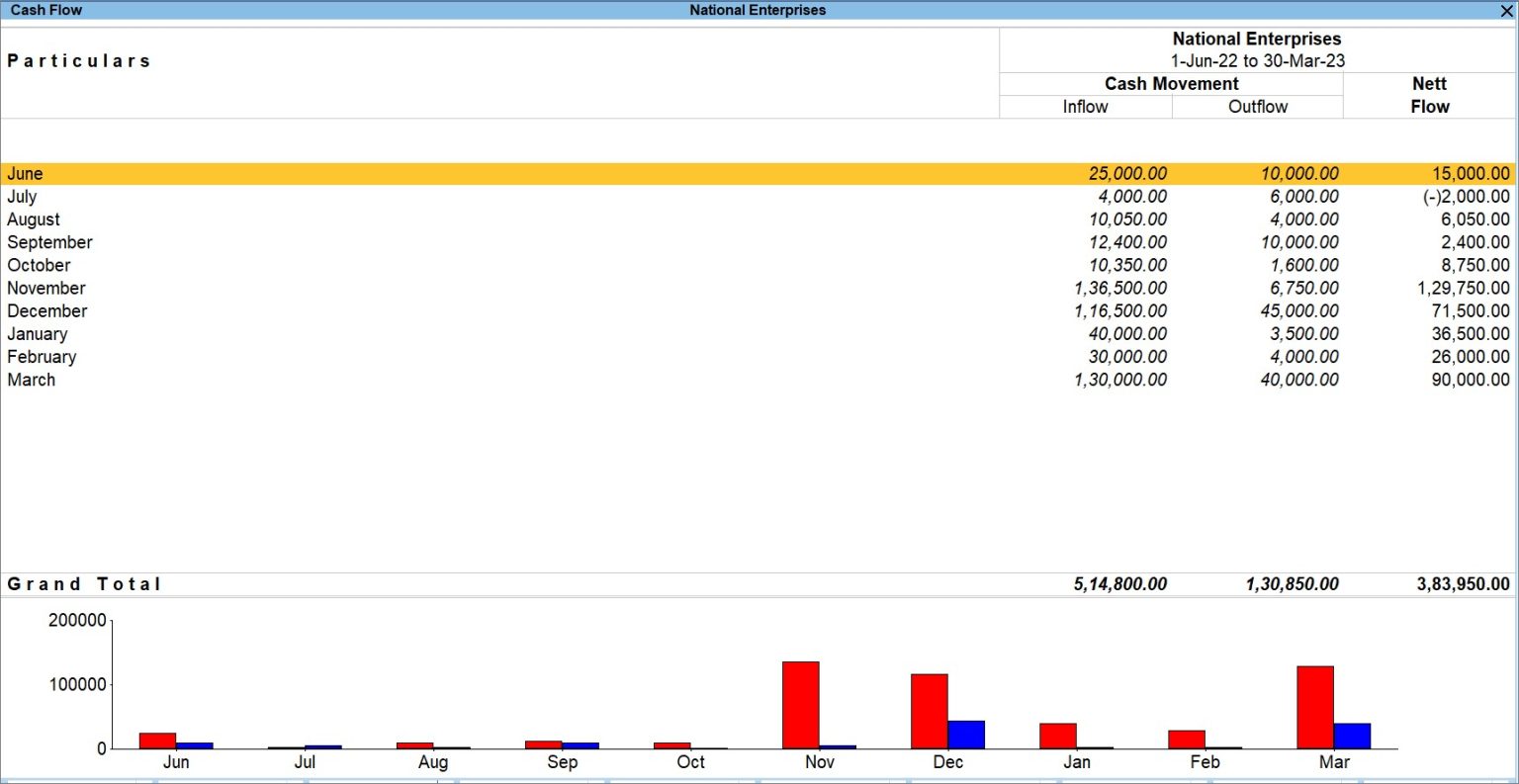Click the National Enterprises report title
The height and width of the screenshot is (784, 1519).
click(1256, 39)
